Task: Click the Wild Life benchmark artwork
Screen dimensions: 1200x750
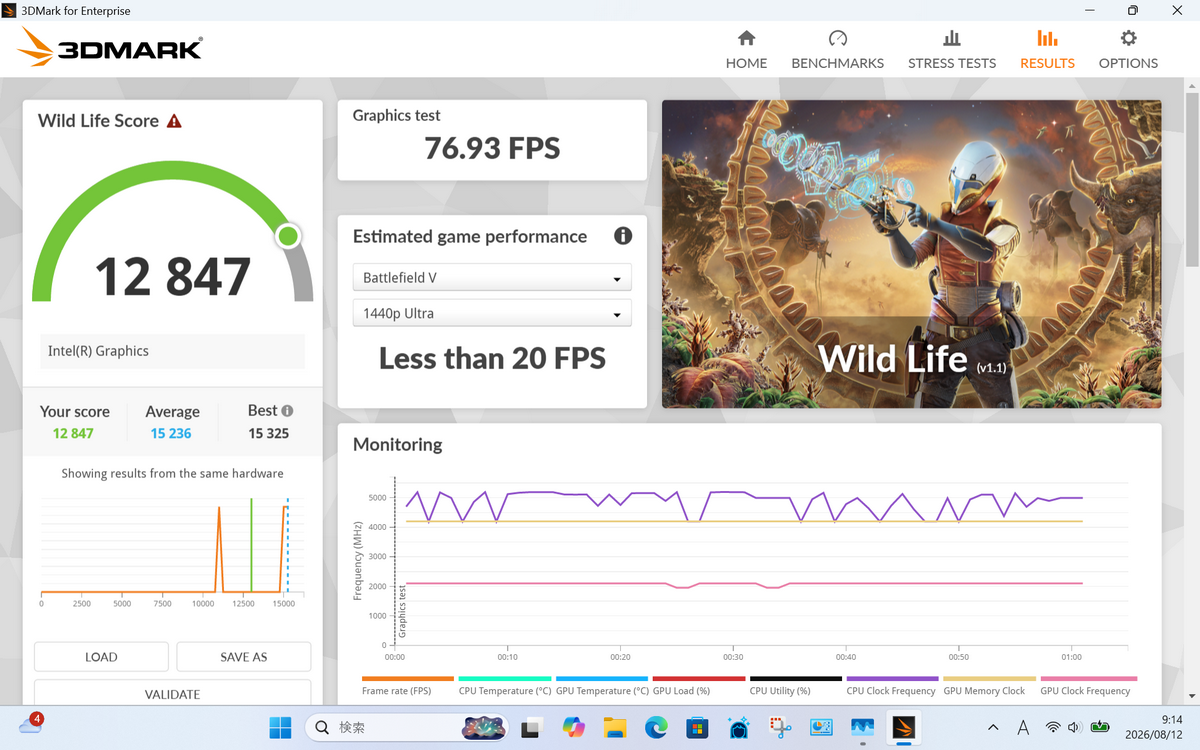Action: click(912, 254)
